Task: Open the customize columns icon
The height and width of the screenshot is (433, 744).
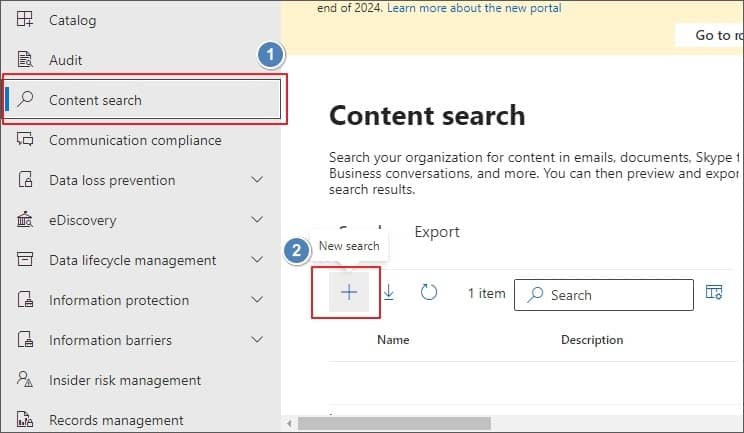Action: click(x=714, y=292)
